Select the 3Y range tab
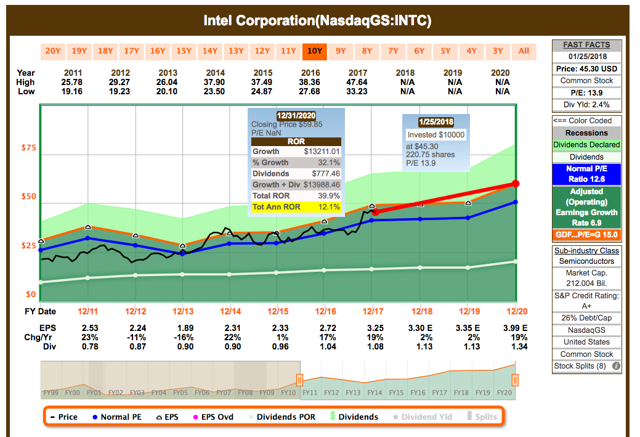The width and height of the screenshot is (640, 437). click(498, 51)
